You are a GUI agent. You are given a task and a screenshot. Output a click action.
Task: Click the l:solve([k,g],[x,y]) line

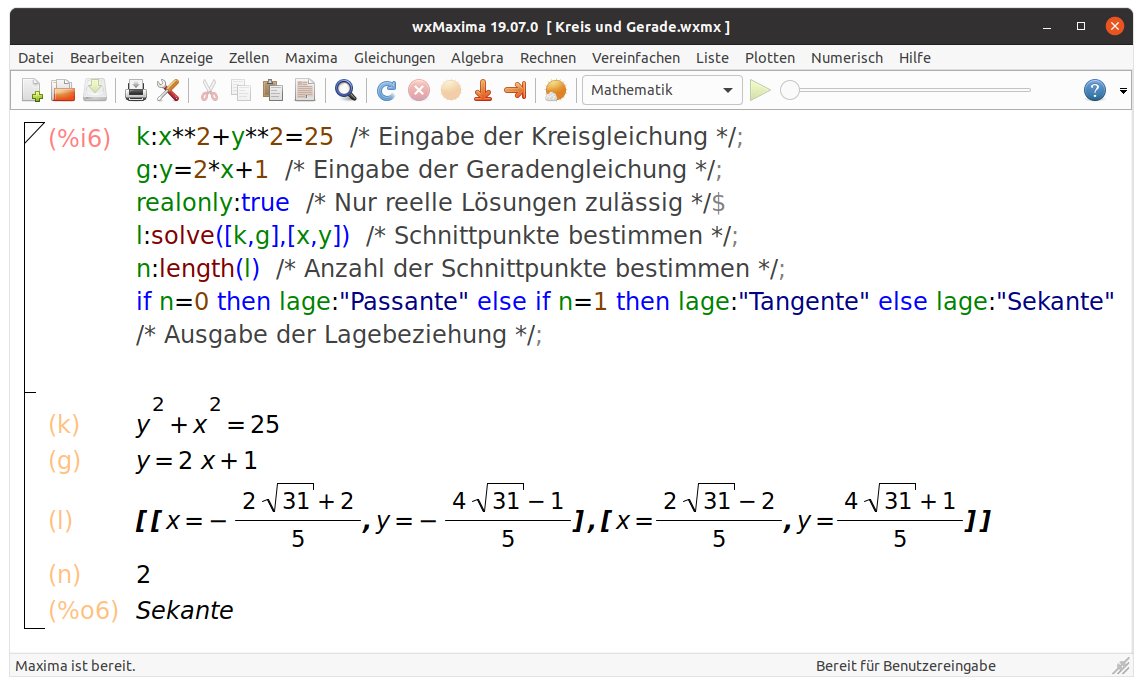coord(243,235)
